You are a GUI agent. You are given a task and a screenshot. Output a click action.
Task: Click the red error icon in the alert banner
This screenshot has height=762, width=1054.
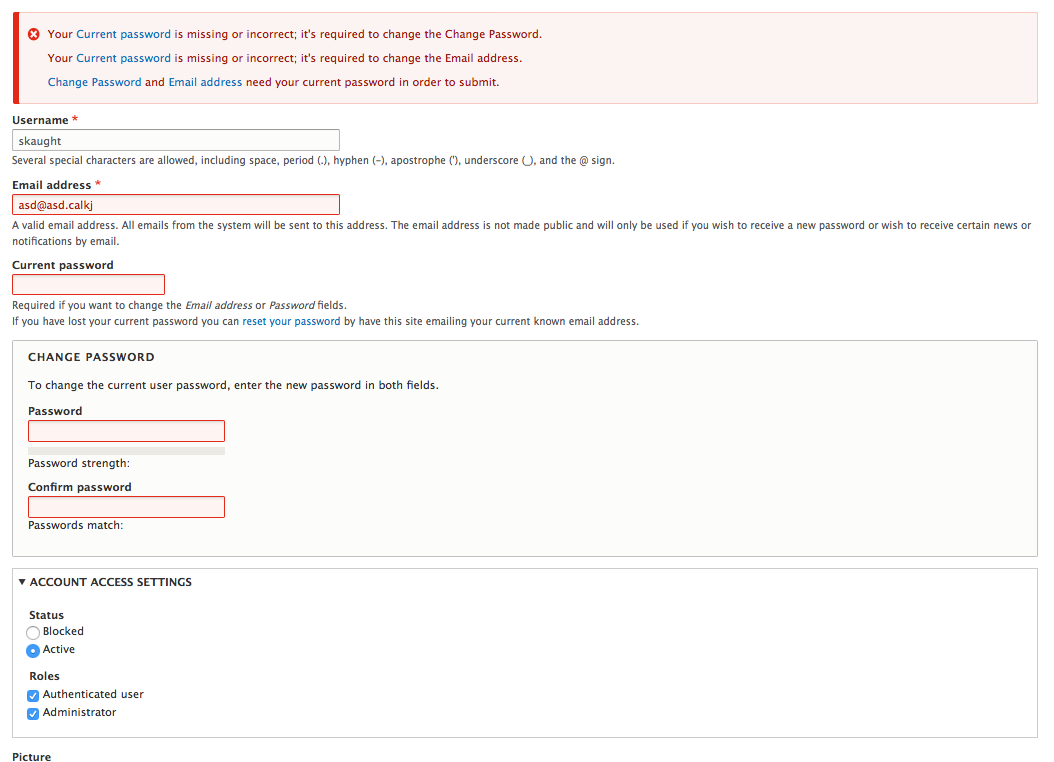[33, 33]
